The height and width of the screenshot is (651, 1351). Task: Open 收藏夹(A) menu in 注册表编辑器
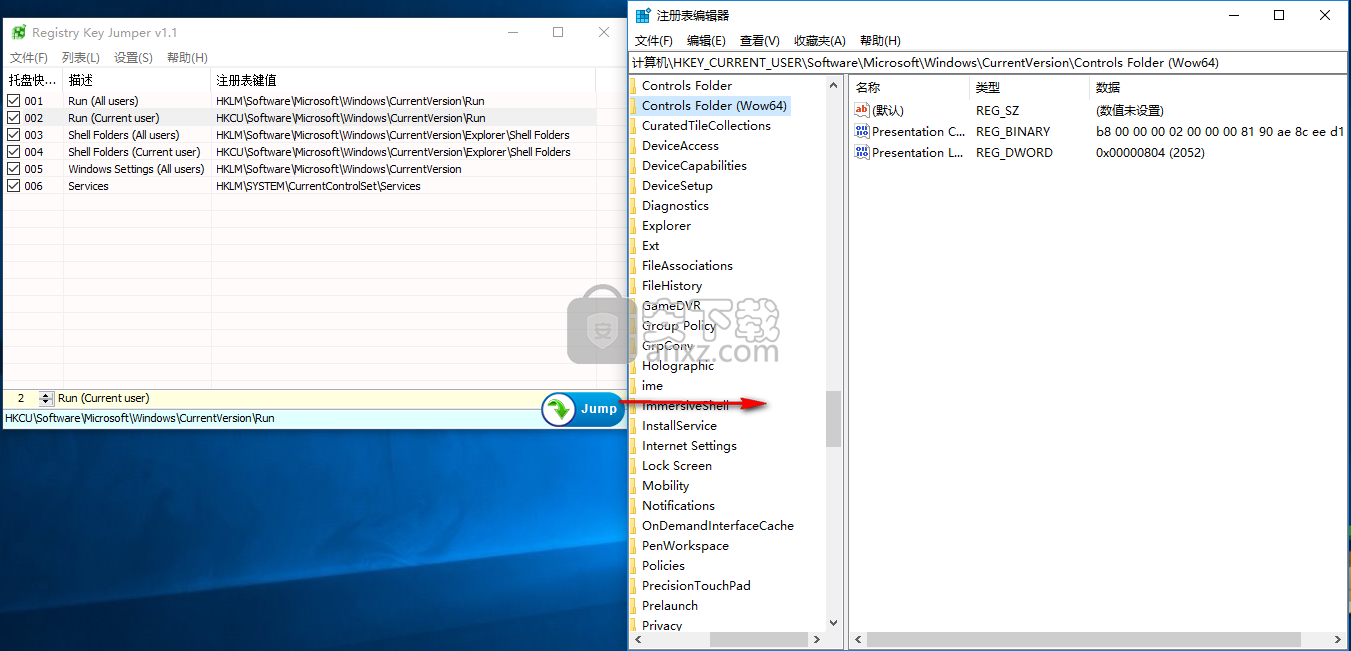pyautogui.click(x=819, y=41)
